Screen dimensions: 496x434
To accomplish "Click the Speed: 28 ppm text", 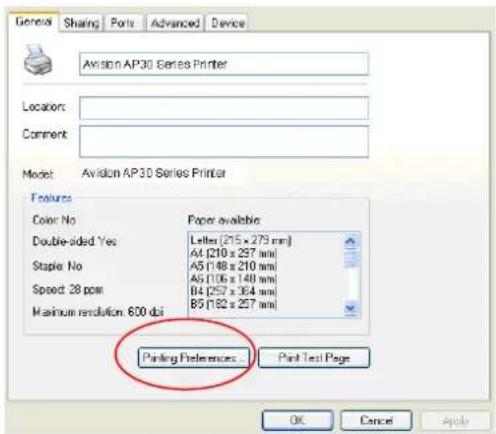I will point(68,289).
